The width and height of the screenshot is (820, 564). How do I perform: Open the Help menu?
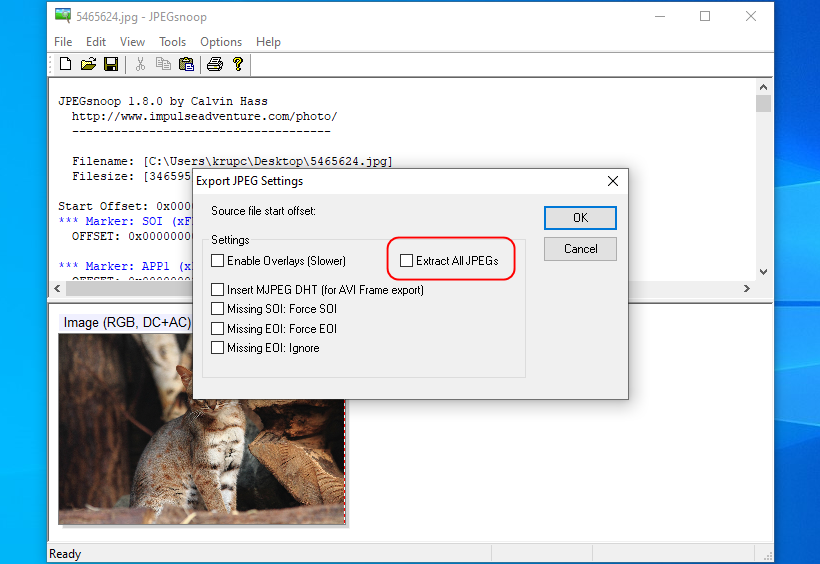268,42
